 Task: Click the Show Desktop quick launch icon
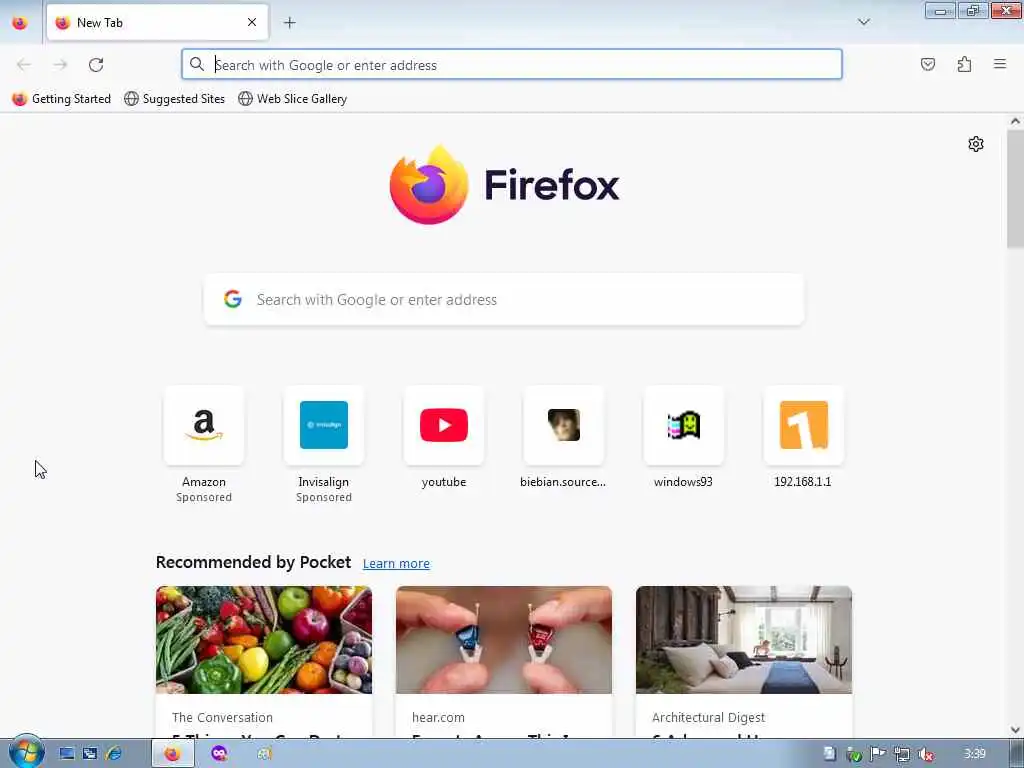67,754
